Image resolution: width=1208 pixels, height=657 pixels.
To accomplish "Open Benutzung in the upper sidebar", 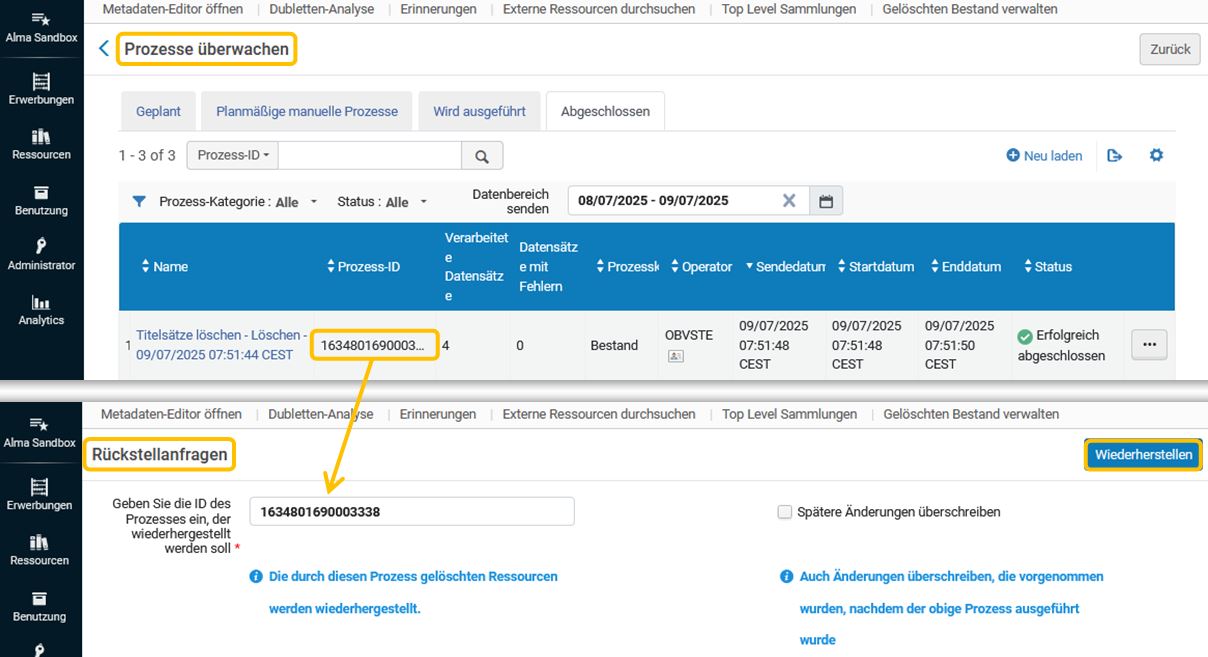I will (x=41, y=200).
